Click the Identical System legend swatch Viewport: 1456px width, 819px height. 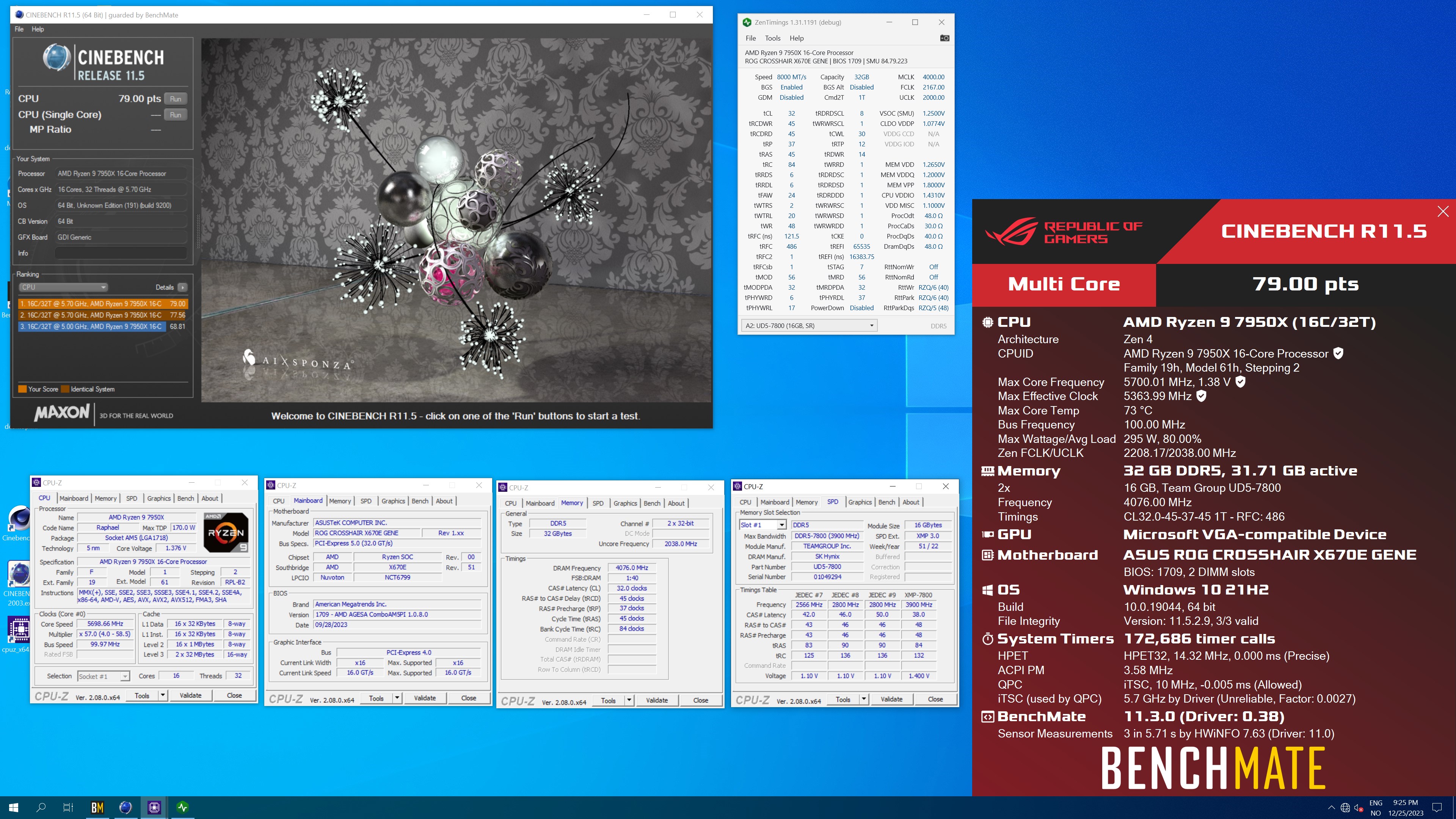coord(65,389)
